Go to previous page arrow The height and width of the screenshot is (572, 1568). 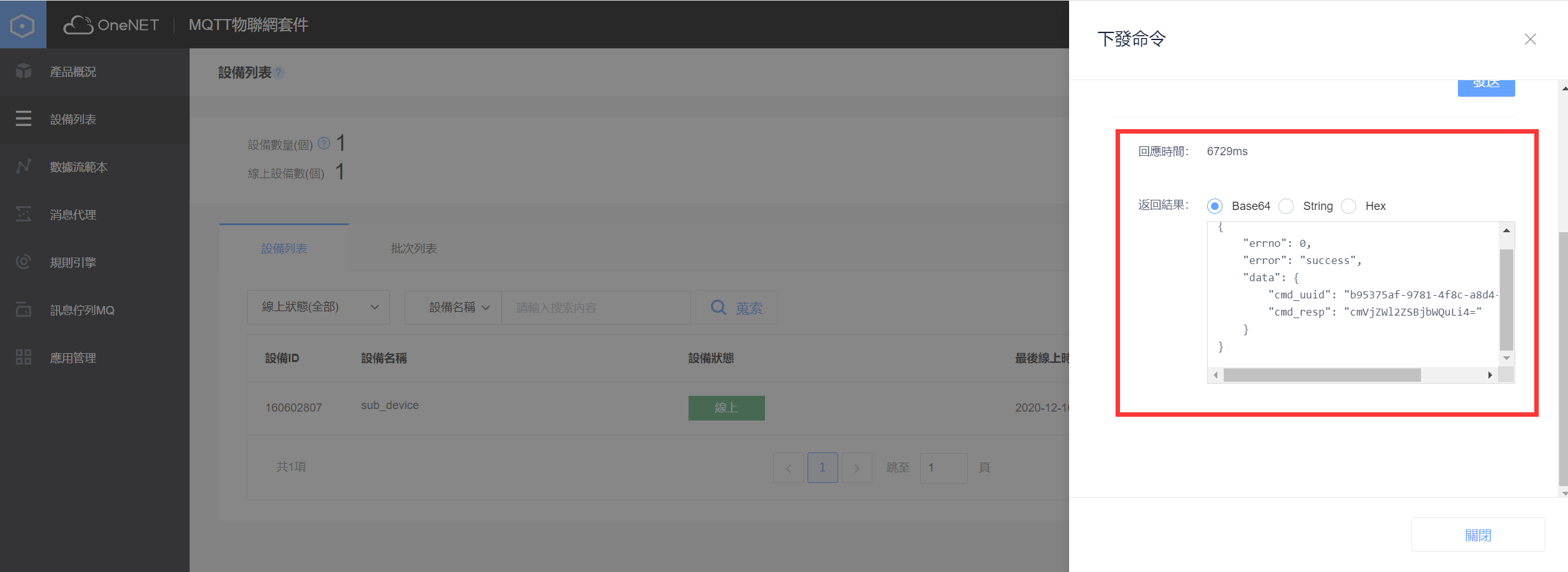(788, 468)
